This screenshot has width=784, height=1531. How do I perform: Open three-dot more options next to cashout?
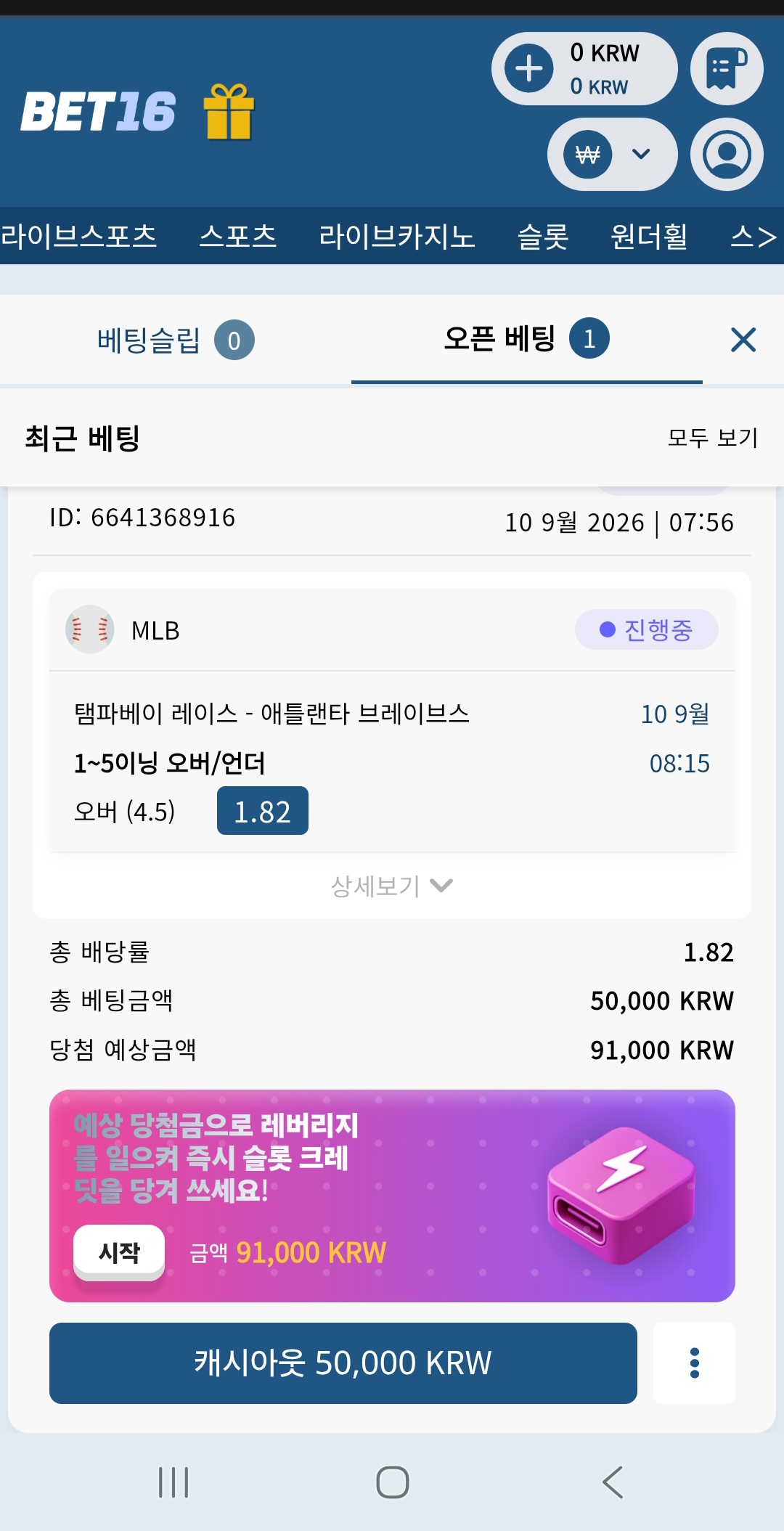tap(695, 1363)
